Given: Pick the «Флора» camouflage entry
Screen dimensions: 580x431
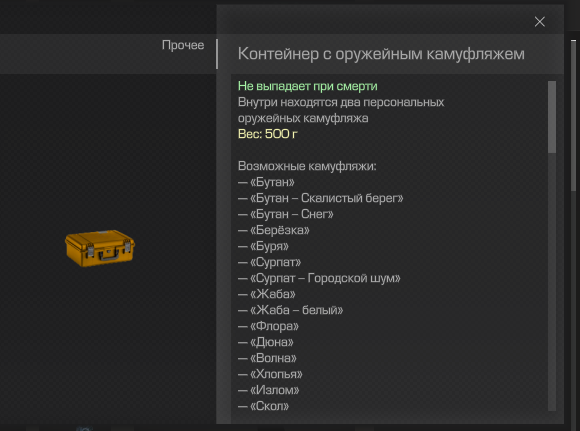Looking at the screenshot, I should 268,326.
